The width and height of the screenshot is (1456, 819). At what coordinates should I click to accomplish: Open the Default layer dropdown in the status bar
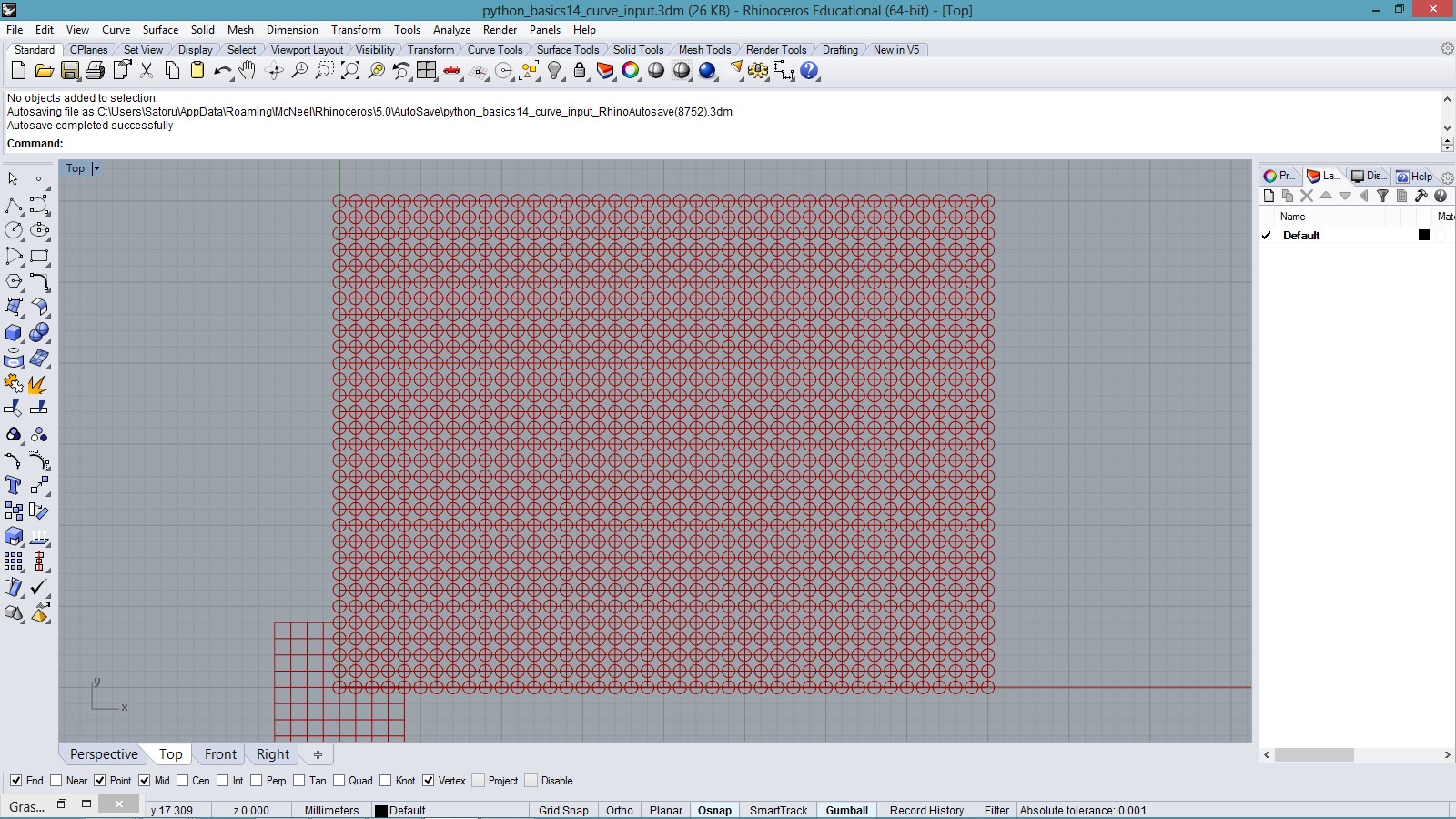tap(400, 810)
